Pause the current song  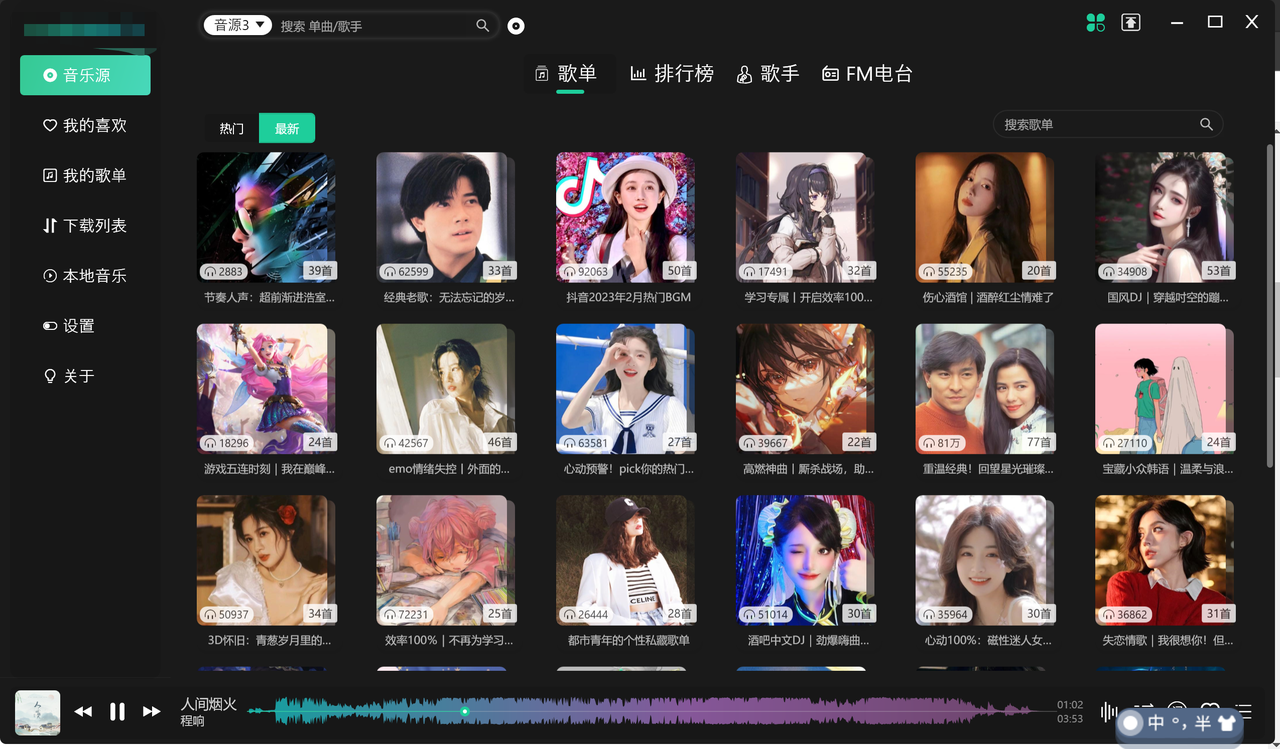click(x=117, y=711)
